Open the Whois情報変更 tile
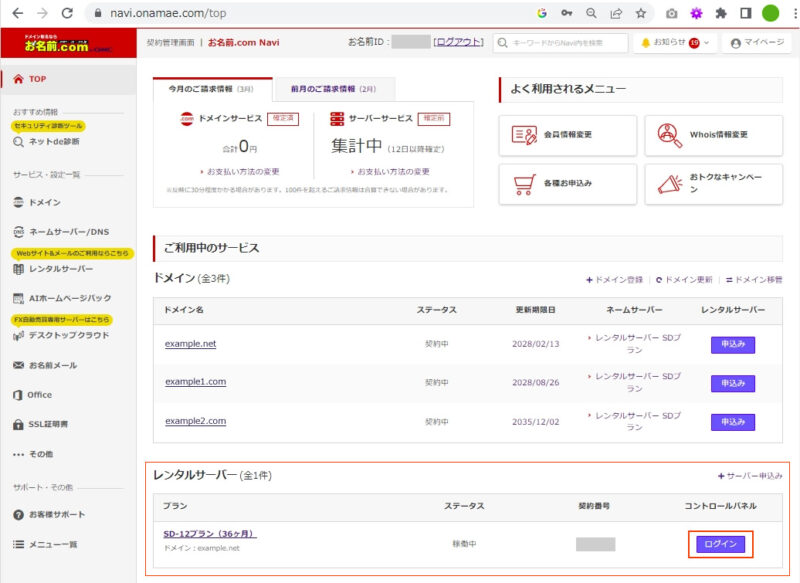Screen dimensions: 800x583 (713, 135)
